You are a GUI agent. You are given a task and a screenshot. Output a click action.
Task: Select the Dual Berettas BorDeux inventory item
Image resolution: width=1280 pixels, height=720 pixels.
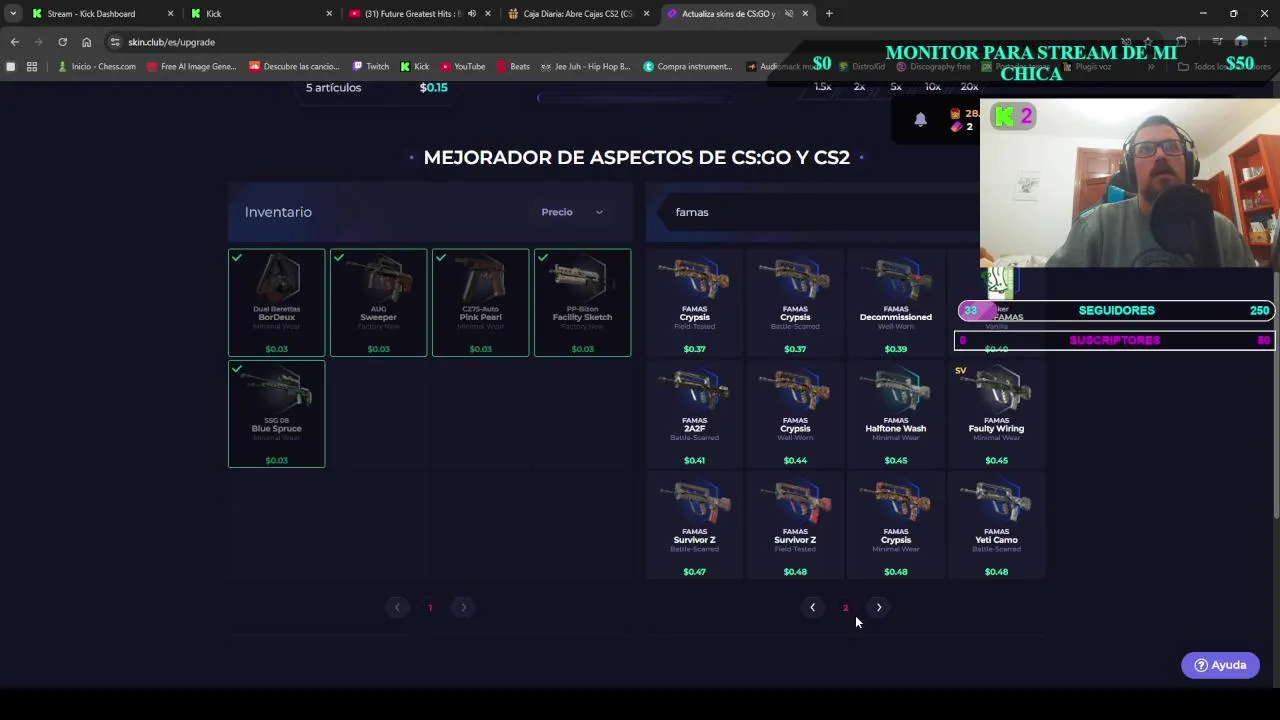pos(277,303)
